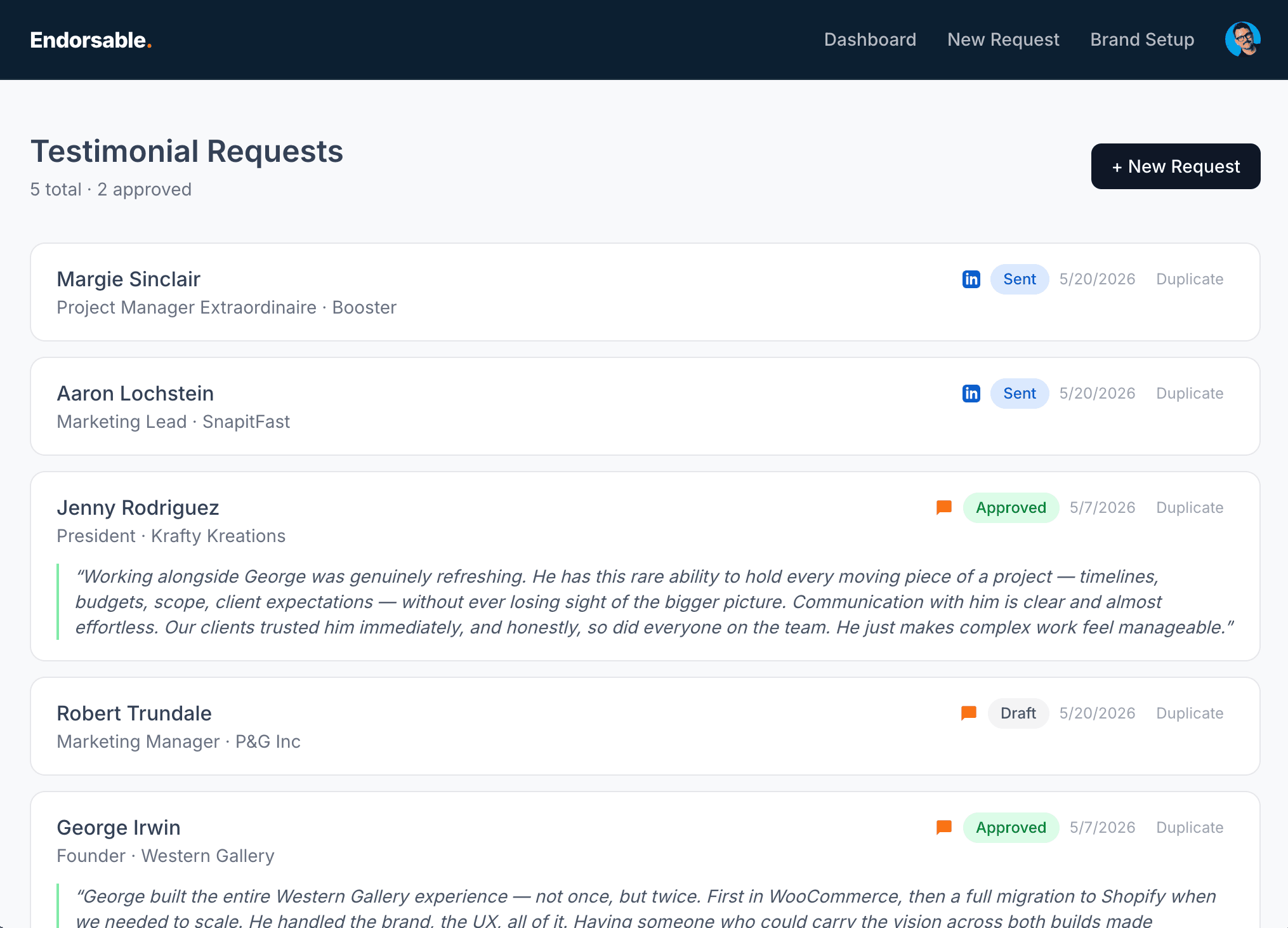This screenshot has width=1288, height=928.
Task: Open the Aaron Lochstein name
Action: 135,394
